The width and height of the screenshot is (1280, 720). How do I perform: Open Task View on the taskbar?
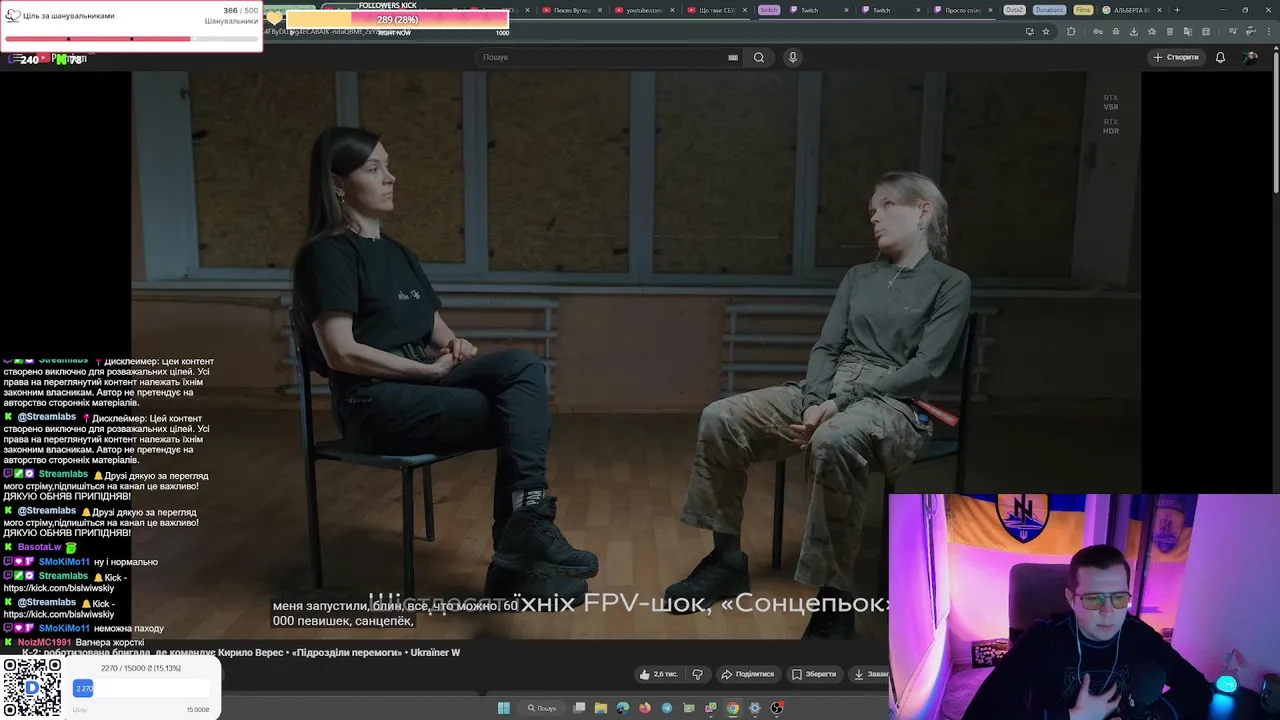click(x=580, y=708)
